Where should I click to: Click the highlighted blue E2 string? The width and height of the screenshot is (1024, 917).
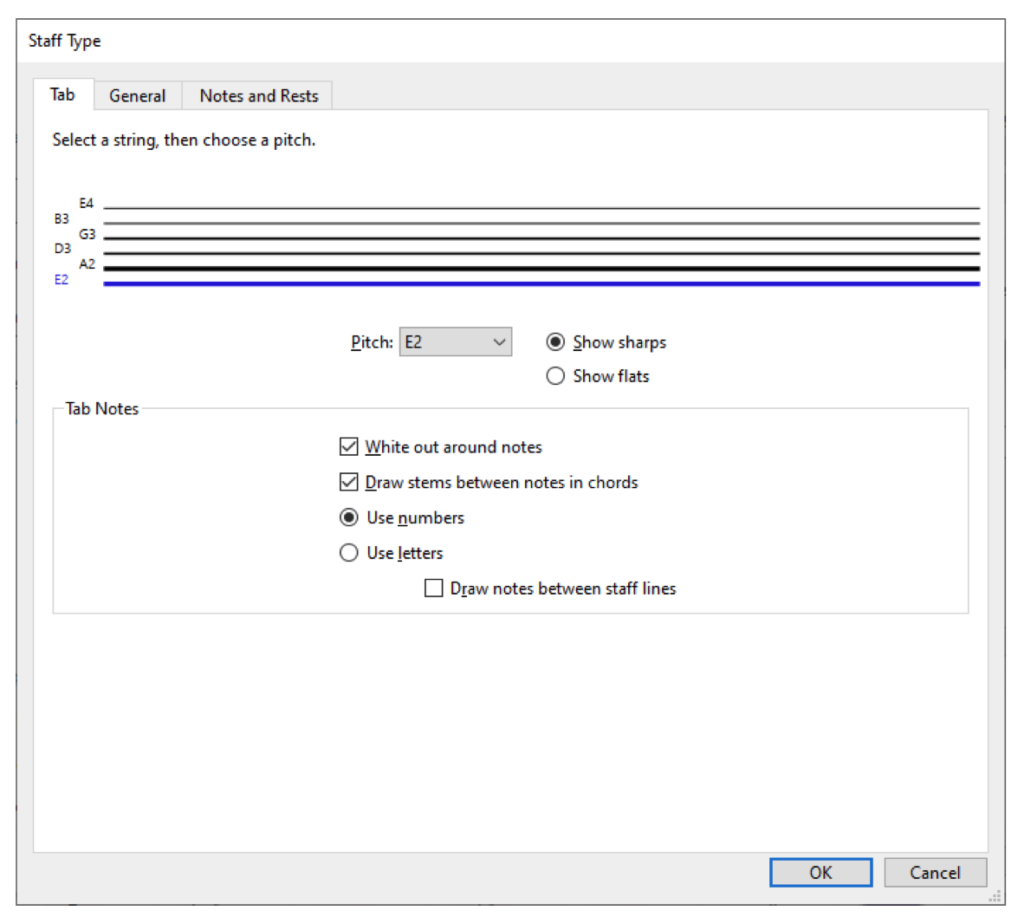[x=540, y=284]
